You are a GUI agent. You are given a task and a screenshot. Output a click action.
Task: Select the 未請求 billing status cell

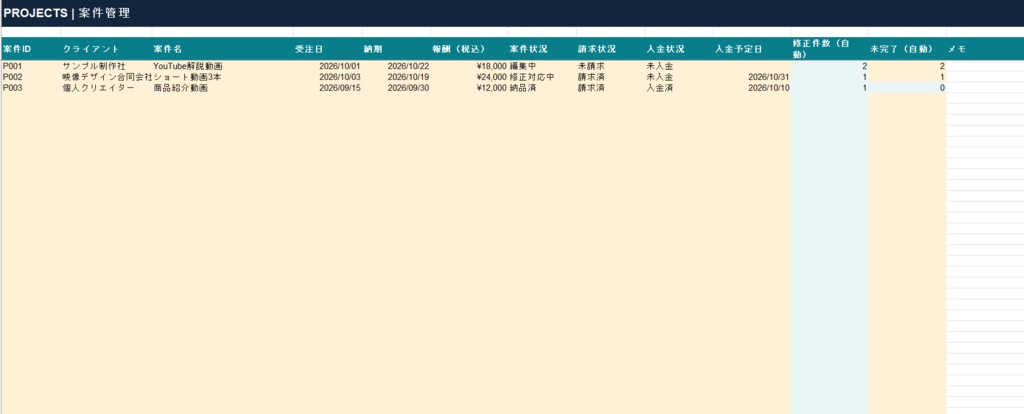[x=611, y=67]
